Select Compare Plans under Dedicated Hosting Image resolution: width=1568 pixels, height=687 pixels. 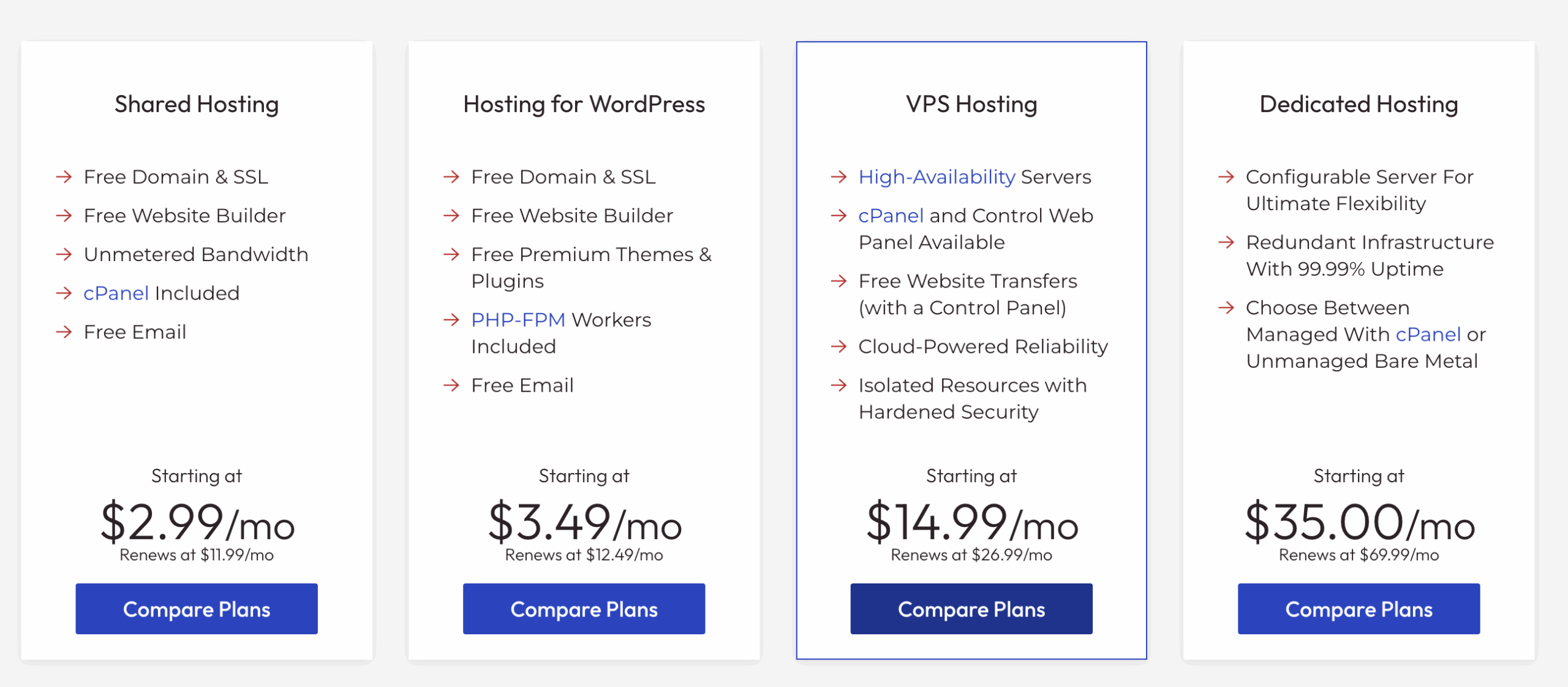click(1359, 609)
